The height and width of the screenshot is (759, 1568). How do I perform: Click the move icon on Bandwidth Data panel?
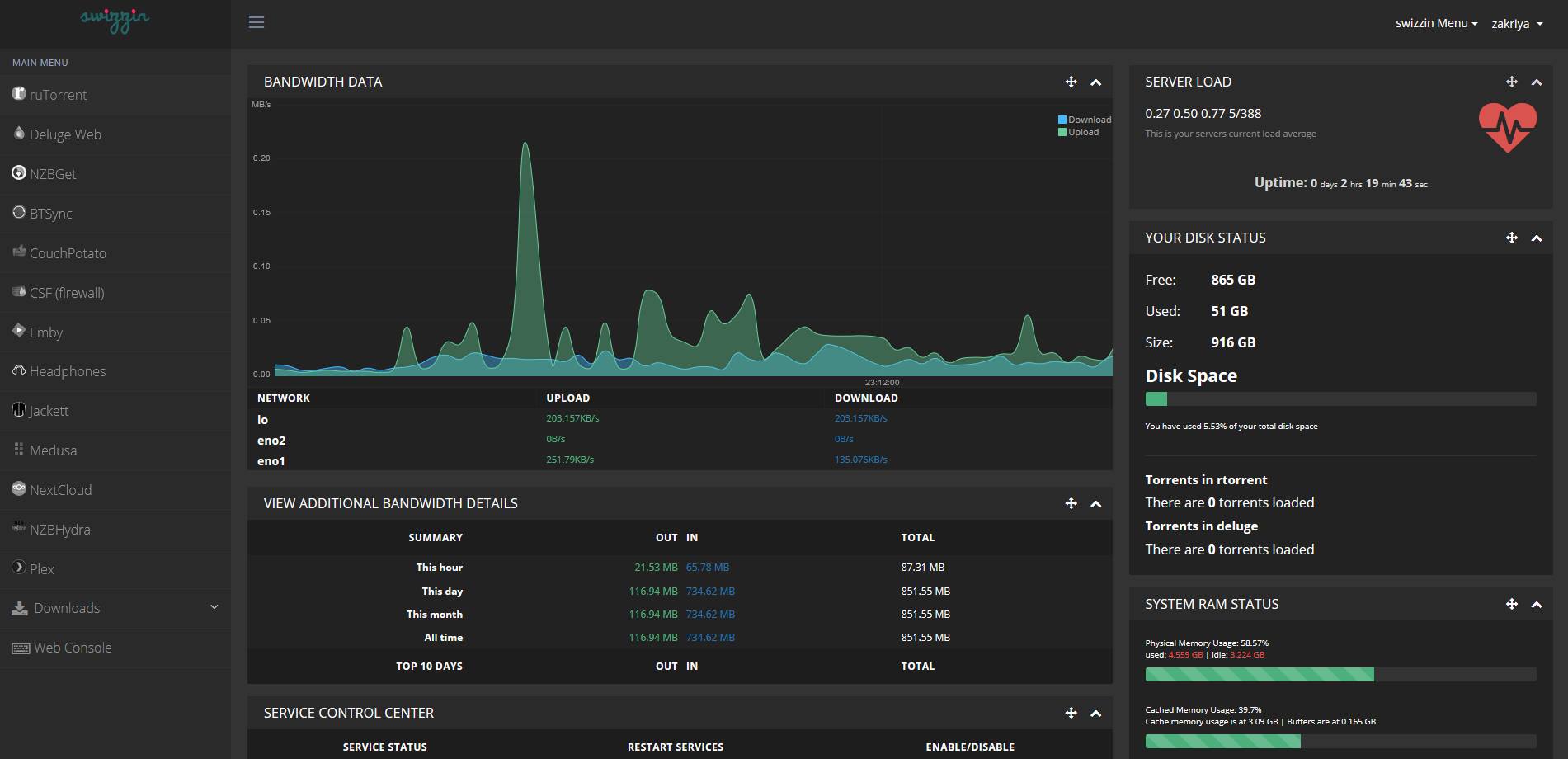point(1071,82)
